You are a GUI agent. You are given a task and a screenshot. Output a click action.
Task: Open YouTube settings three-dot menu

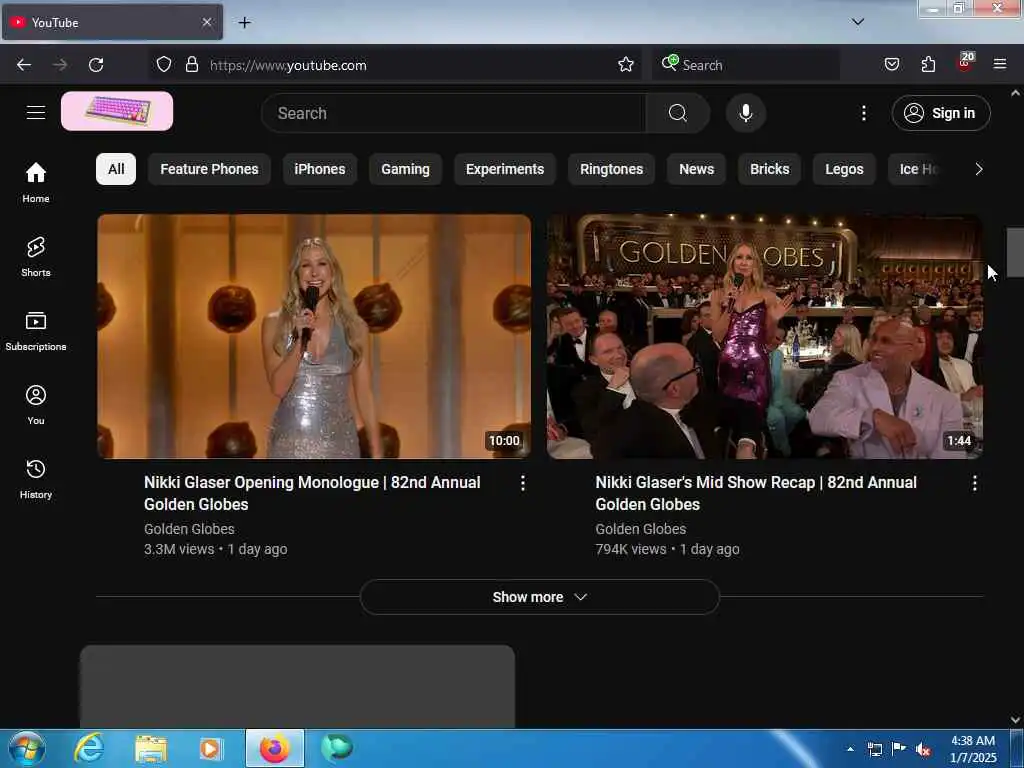point(863,113)
